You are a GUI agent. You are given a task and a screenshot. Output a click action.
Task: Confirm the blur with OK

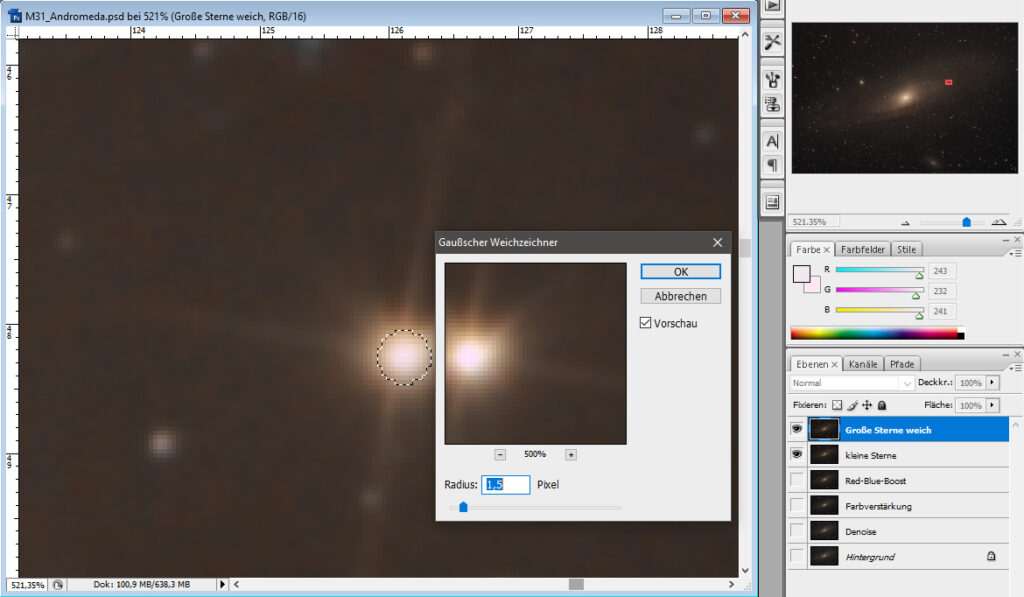(680, 272)
